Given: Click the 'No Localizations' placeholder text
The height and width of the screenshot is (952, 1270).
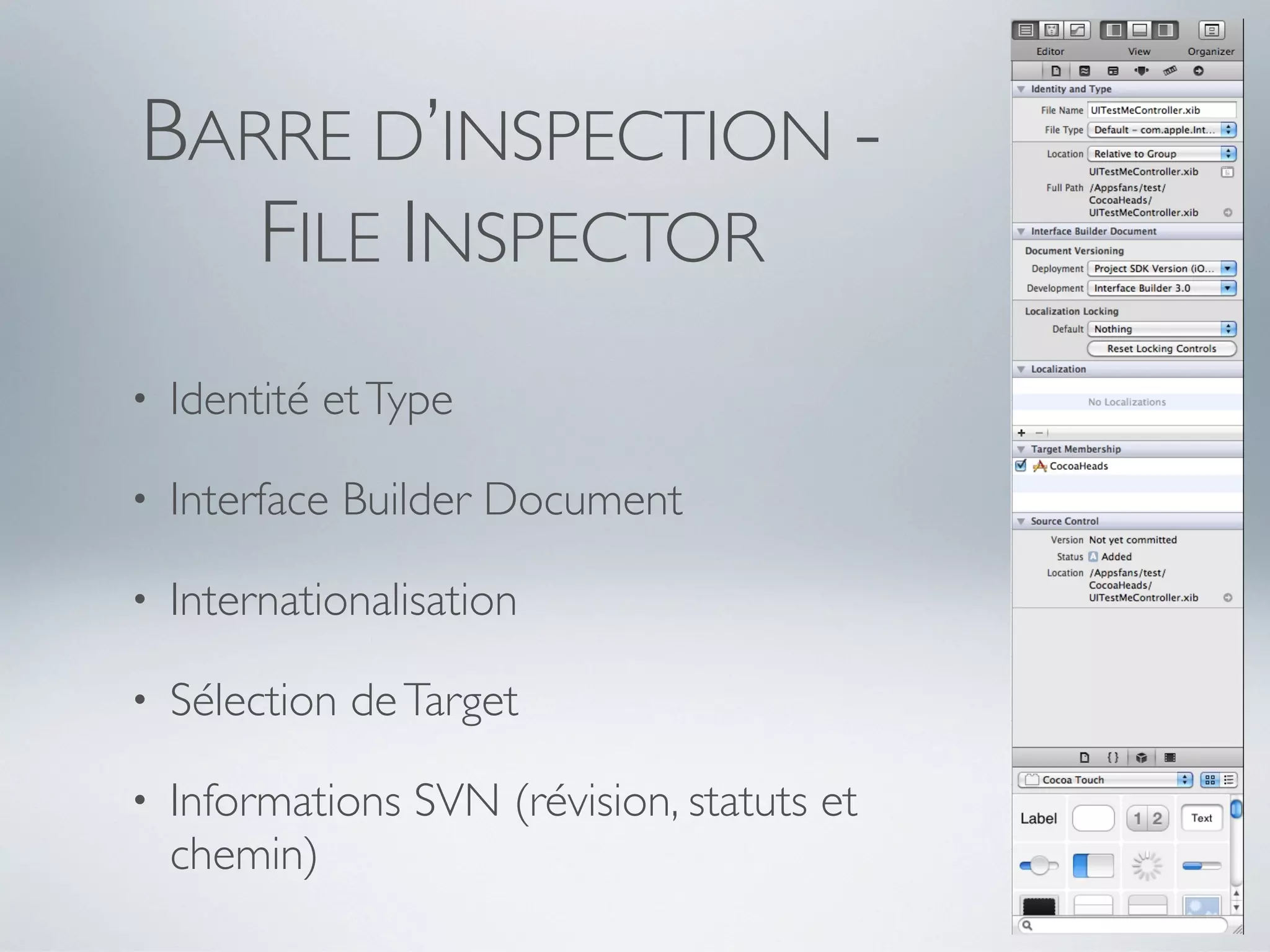Looking at the screenshot, I should coord(1127,402).
